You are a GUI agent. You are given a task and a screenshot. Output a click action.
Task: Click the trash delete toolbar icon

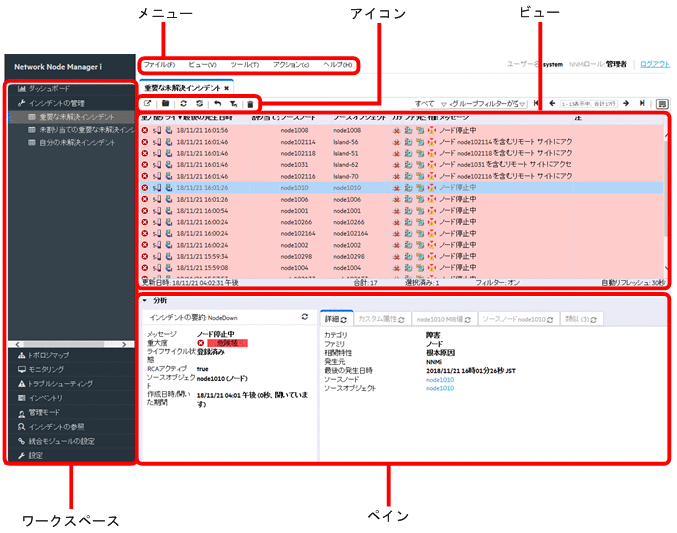click(250, 104)
